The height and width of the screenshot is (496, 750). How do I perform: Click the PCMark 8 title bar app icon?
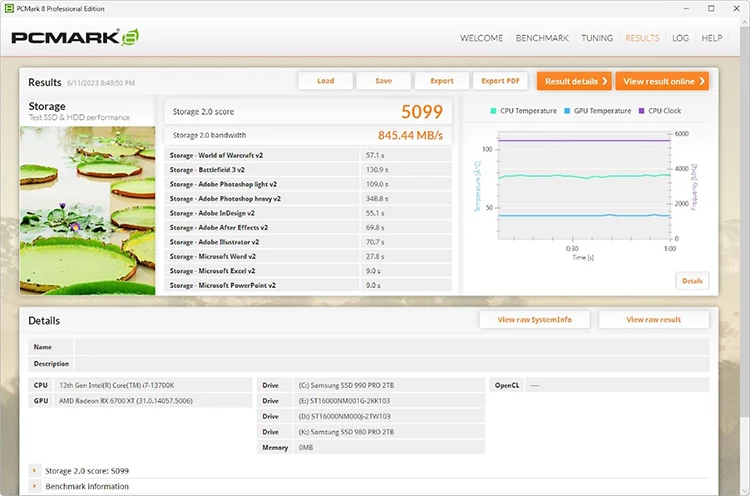(9, 9)
